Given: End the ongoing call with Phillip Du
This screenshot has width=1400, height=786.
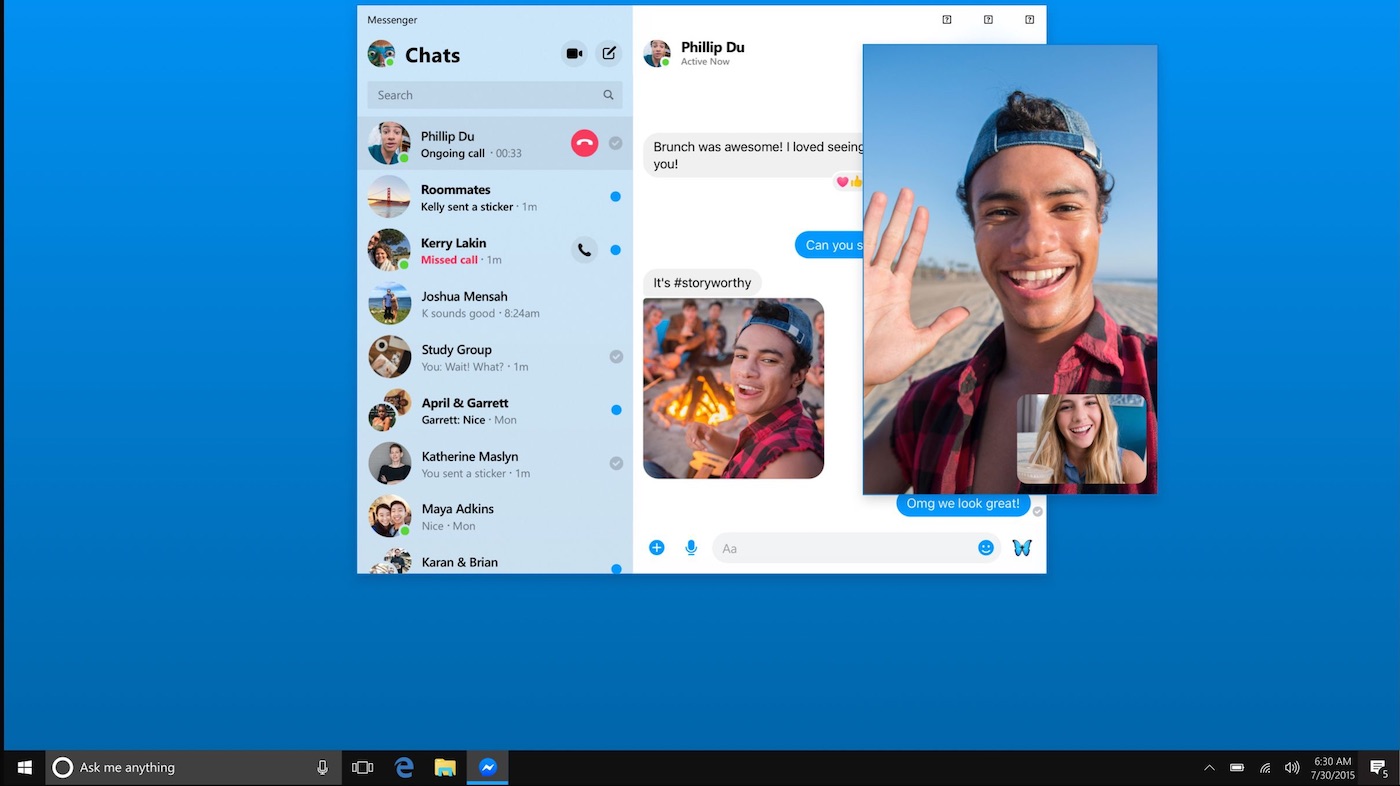Looking at the screenshot, I should 584,143.
